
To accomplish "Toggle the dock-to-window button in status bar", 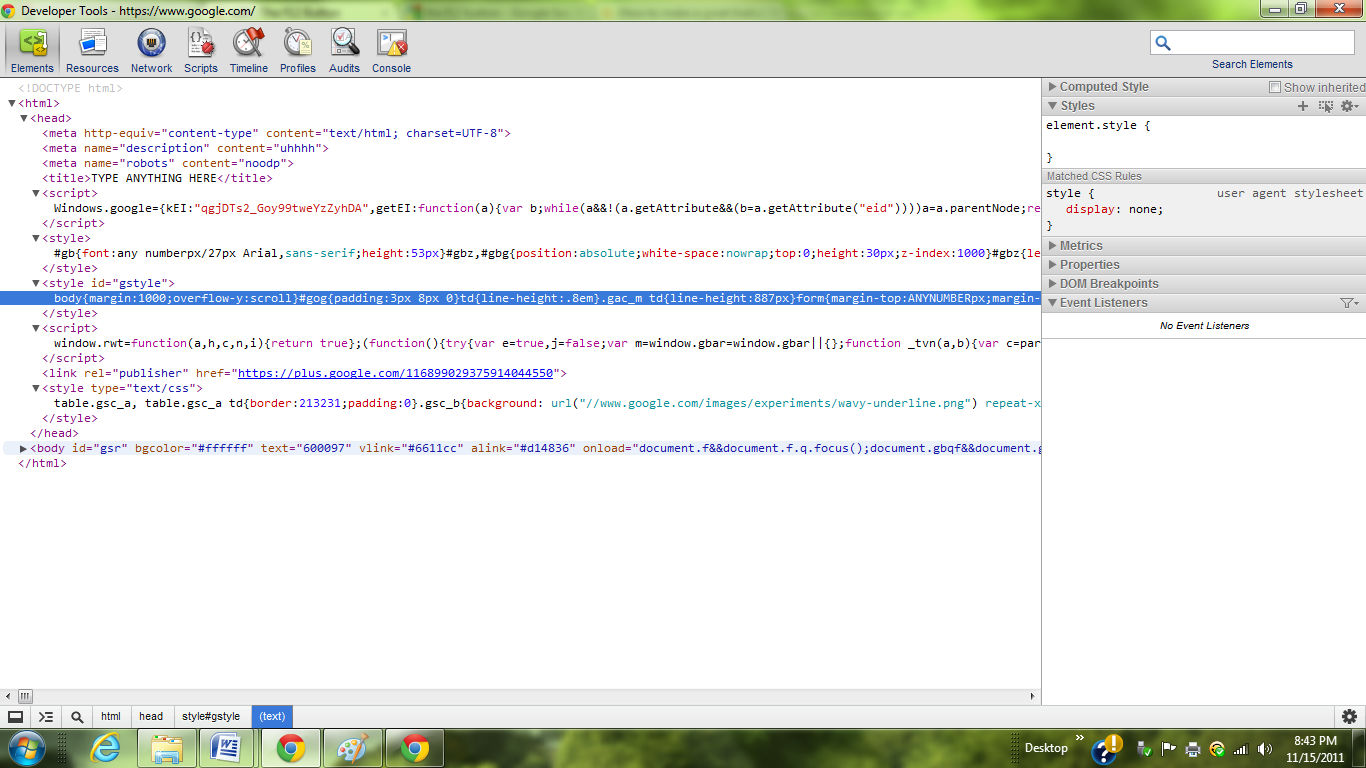I will click(15, 716).
